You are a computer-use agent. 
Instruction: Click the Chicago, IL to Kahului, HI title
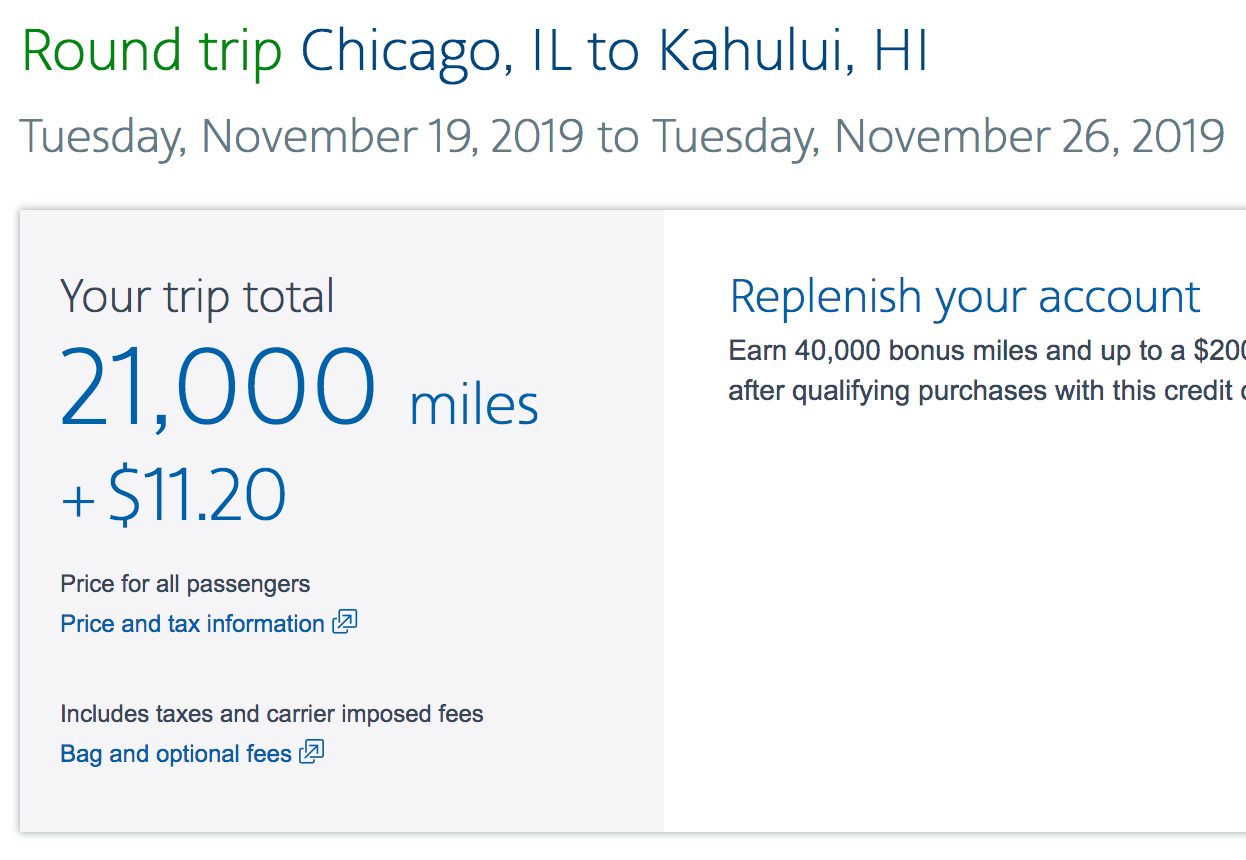click(x=614, y=53)
